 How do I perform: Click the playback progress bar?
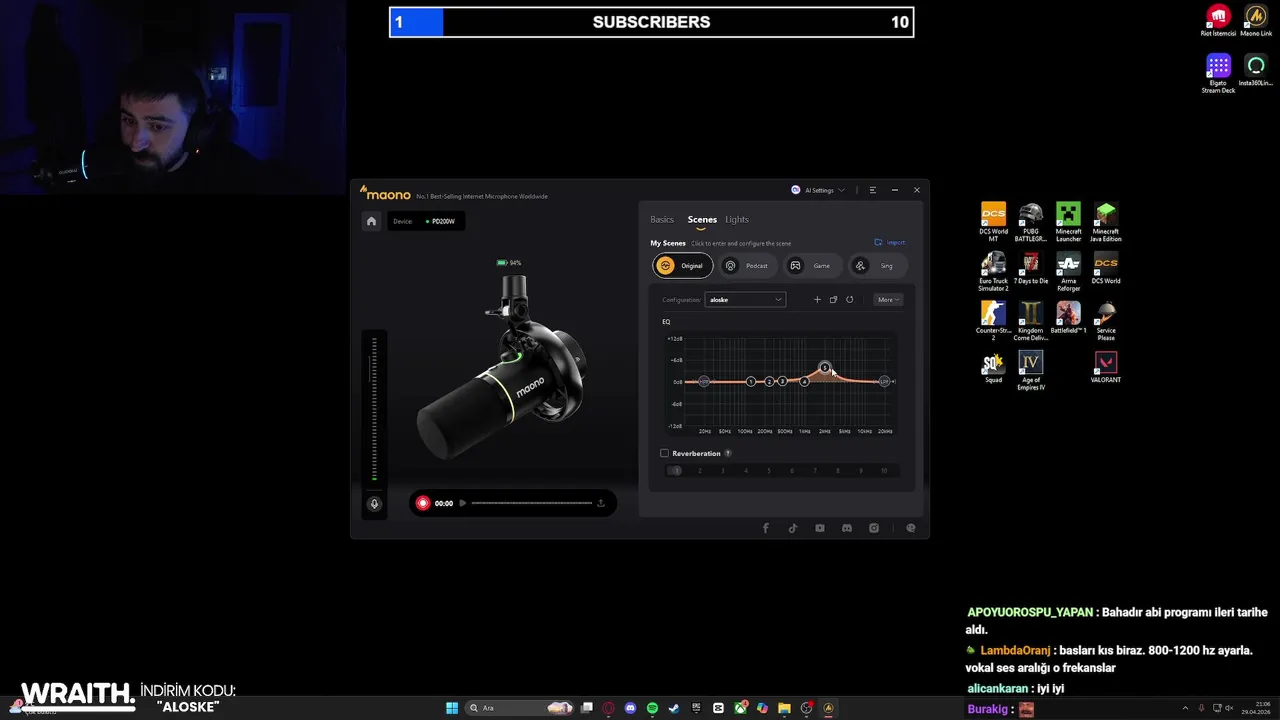[531, 503]
